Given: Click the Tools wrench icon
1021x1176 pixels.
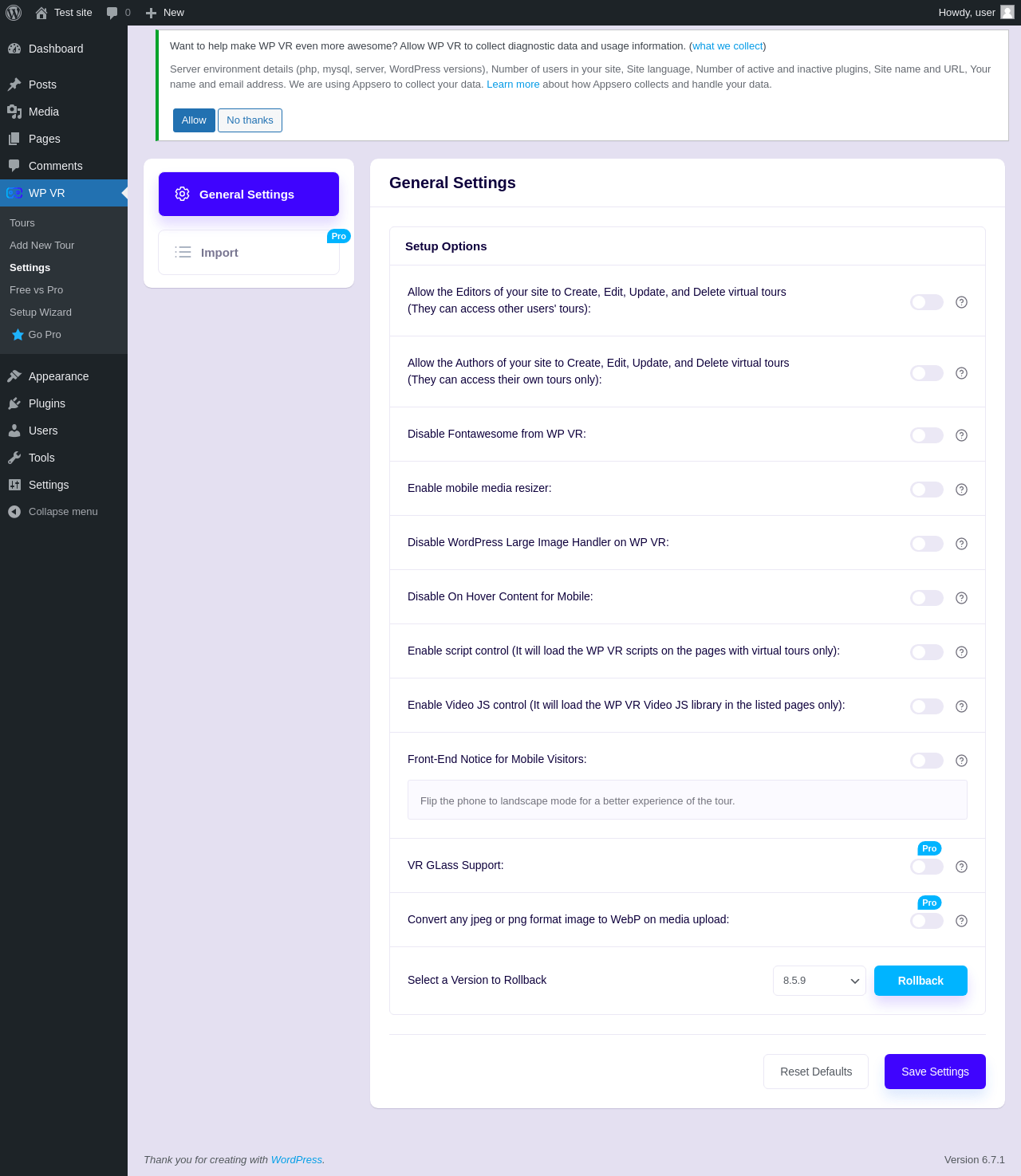Looking at the screenshot, I should [14, 458].
